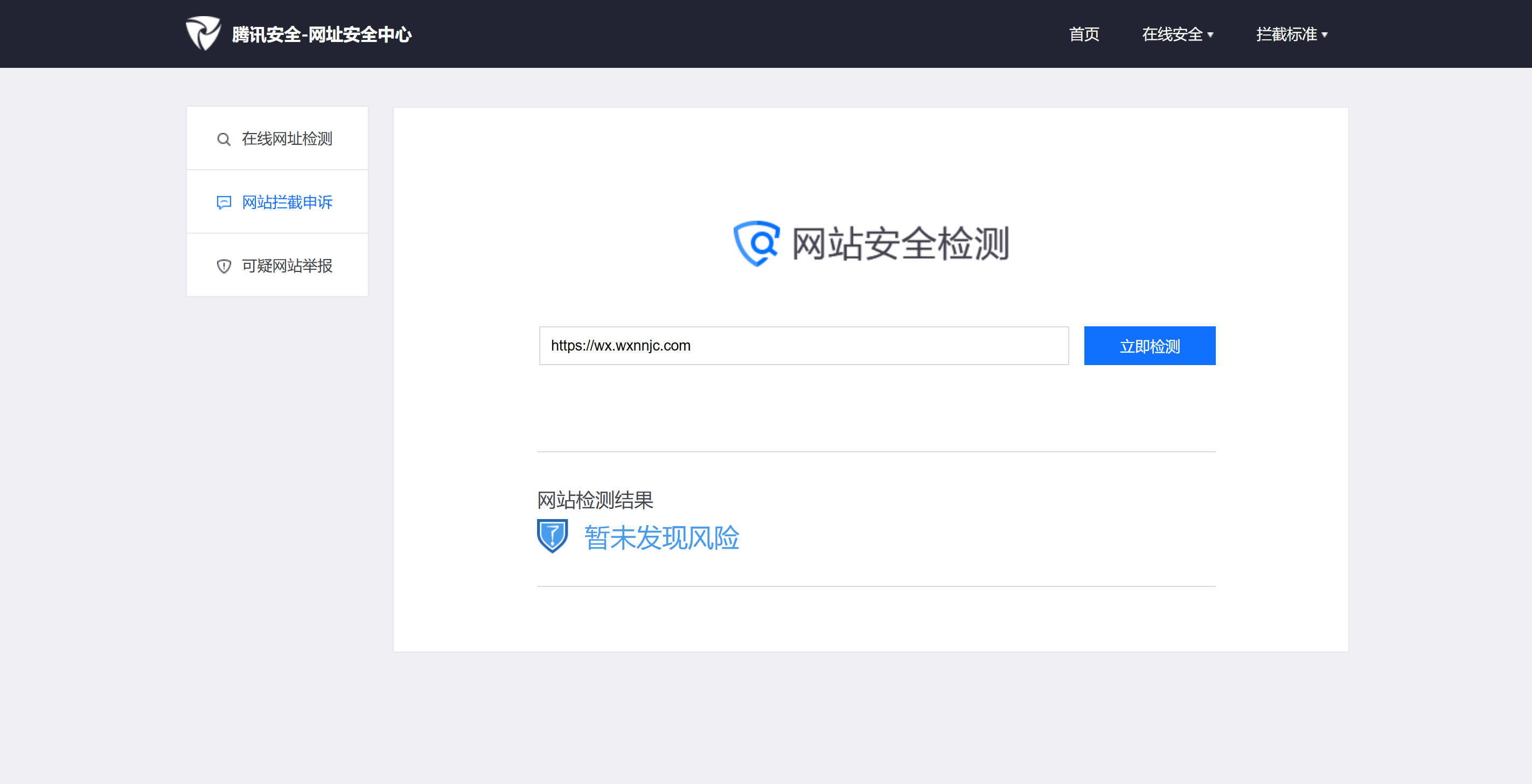Click the shield icon beside 可疑网站举报
1532x784 pixels.
[224, 267]
